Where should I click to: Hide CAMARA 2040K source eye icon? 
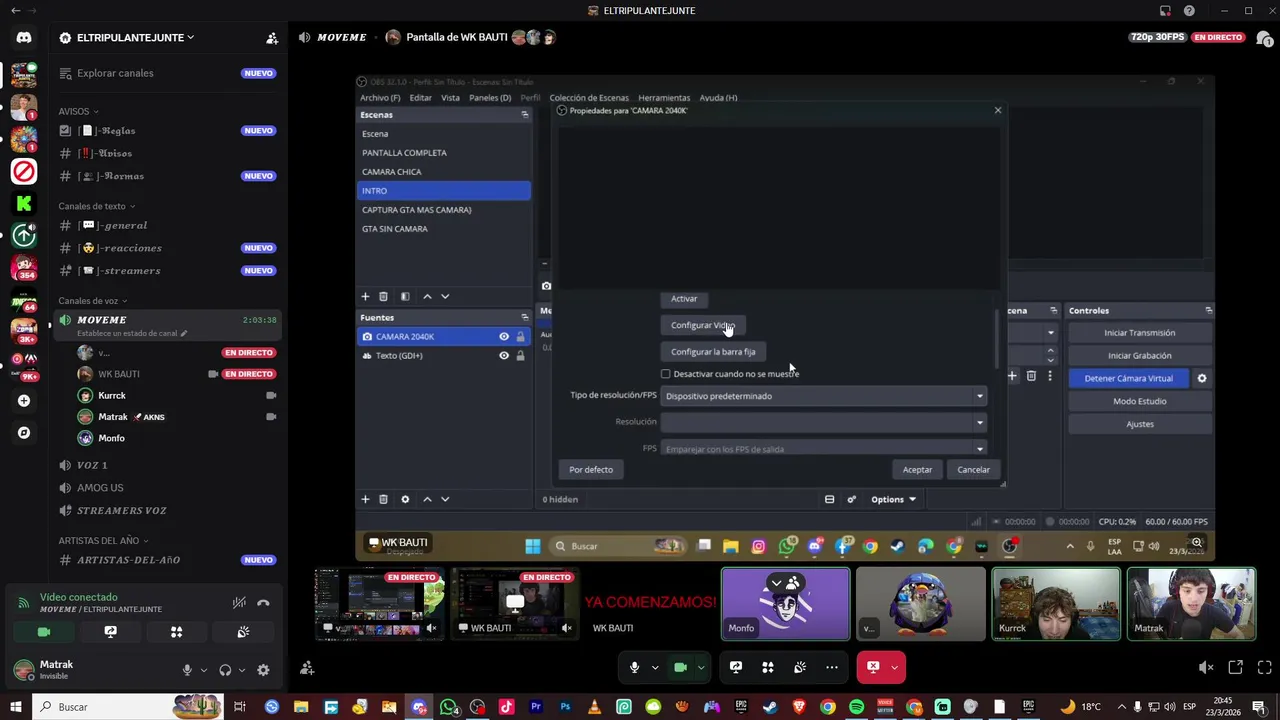(x=504, y=337)
